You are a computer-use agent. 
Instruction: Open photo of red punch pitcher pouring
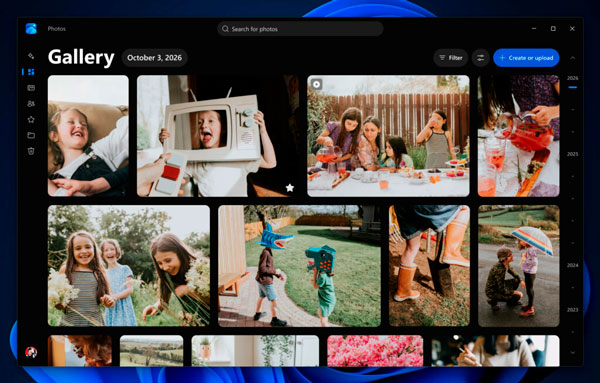[518, 136]
